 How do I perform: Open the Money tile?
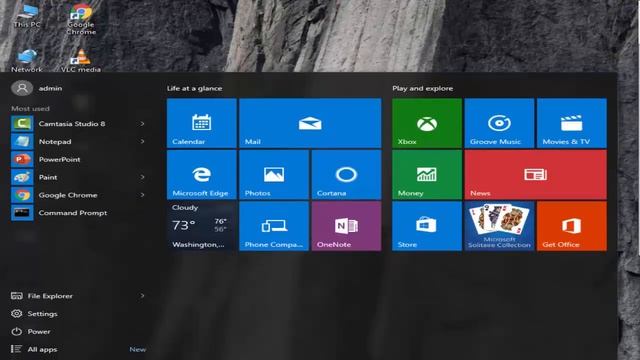point(427,175)
